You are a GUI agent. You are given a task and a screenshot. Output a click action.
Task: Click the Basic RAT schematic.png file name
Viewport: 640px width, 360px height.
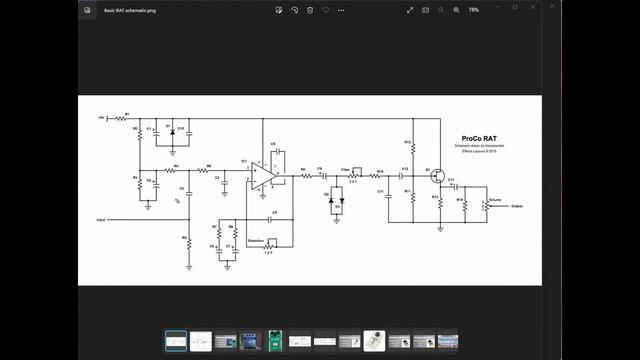pos(130,11)
